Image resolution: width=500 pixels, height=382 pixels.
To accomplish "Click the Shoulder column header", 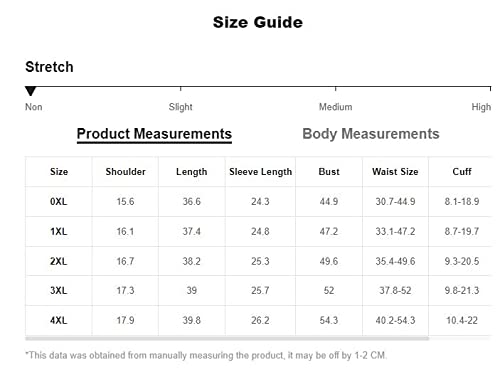I will pyautogui.click(x=125, y=172).
